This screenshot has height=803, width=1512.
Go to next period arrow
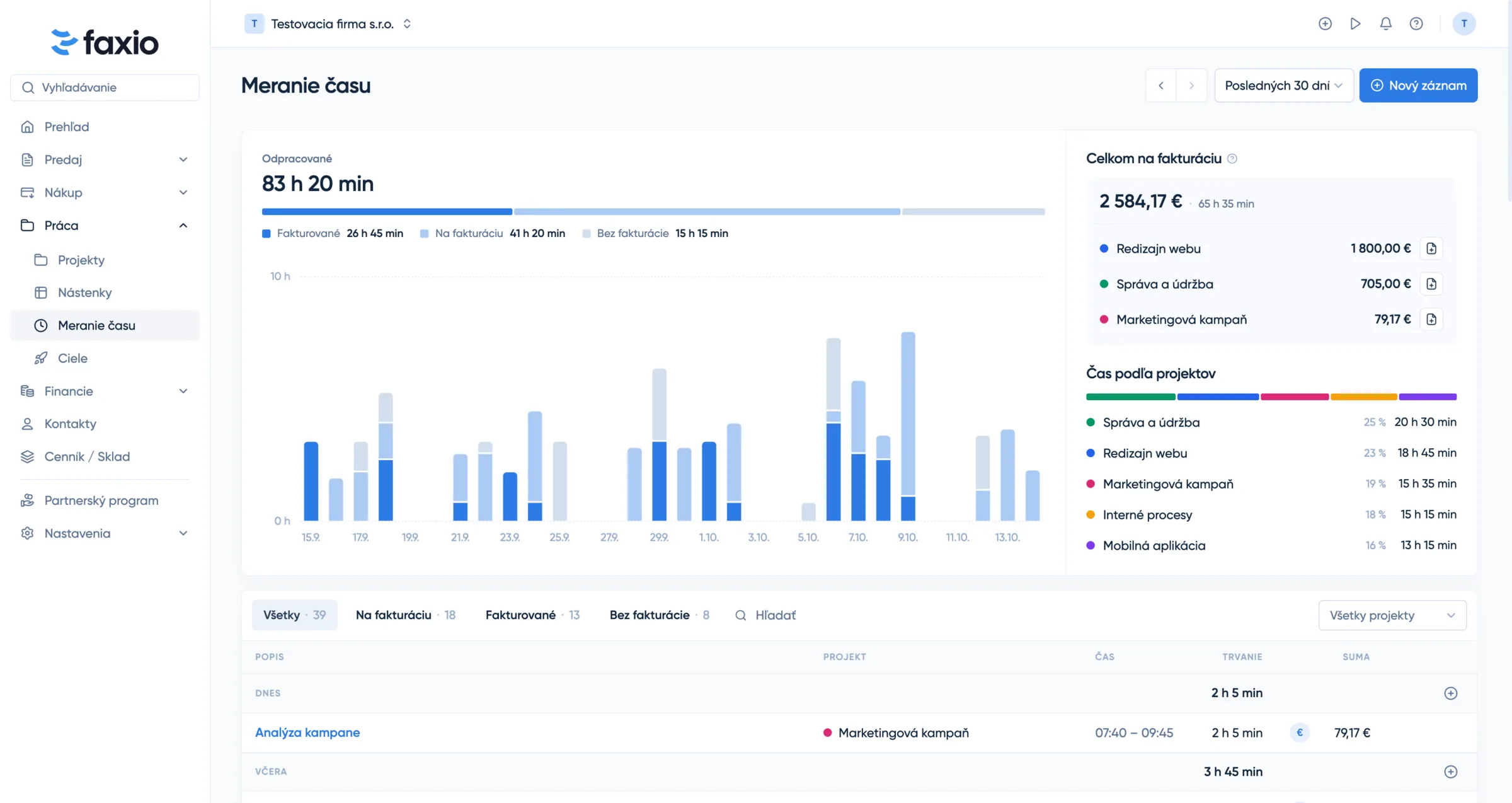click(1191, 85)
